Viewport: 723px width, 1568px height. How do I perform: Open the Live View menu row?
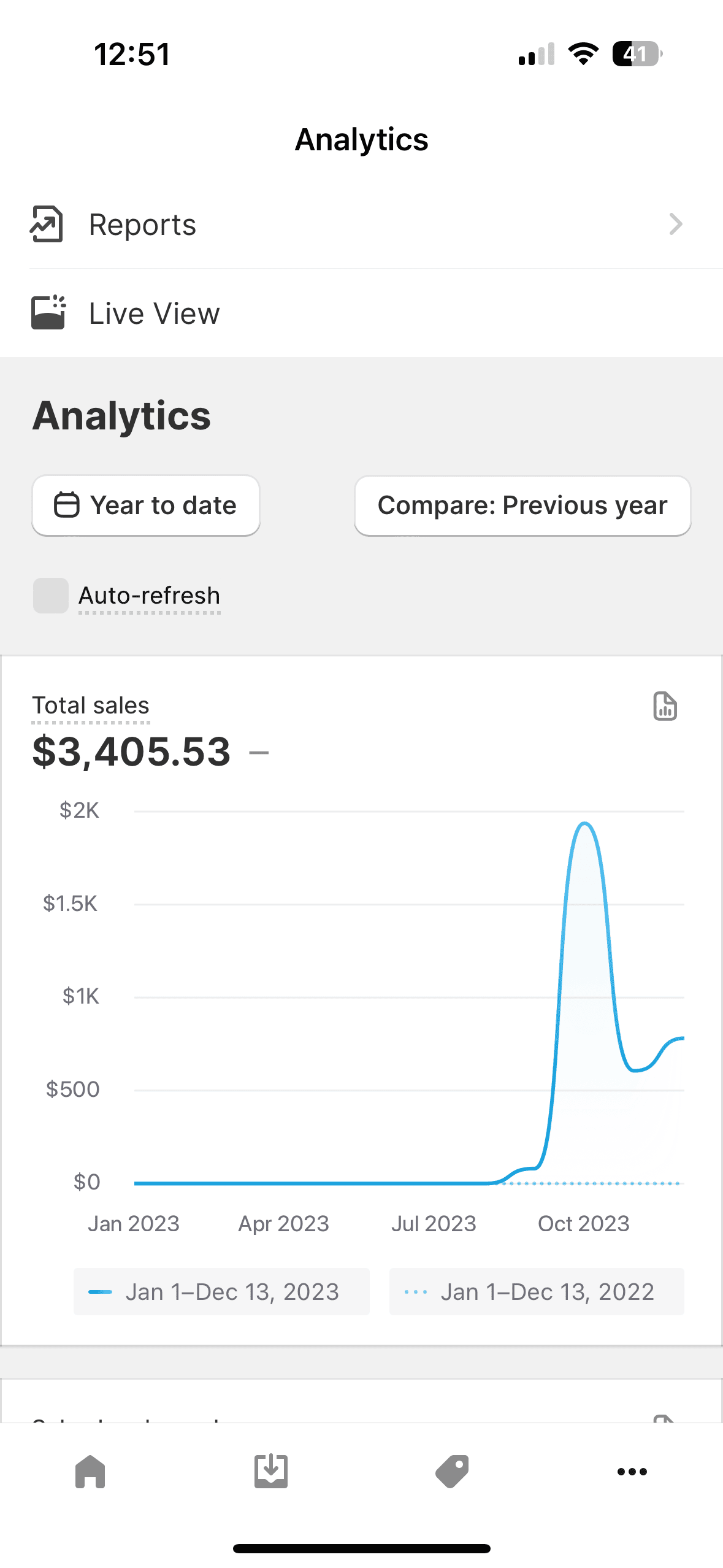(361, 313)
